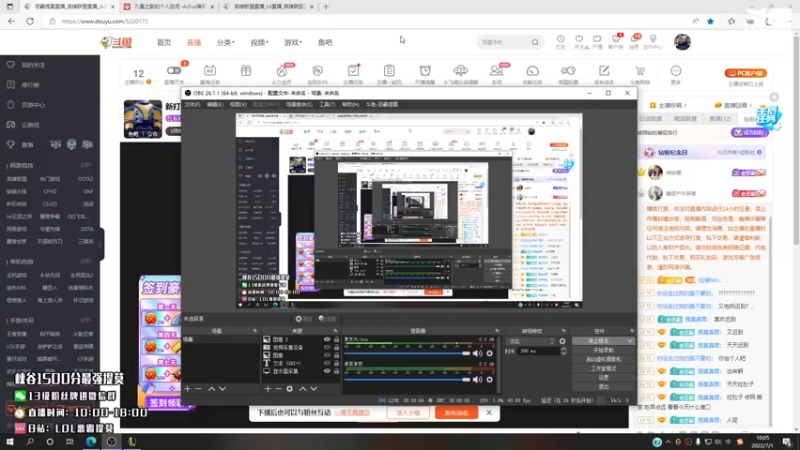Adjust the 桌面音频 volume slider
This screenshot has height=450, width=800.
[407, 380]
